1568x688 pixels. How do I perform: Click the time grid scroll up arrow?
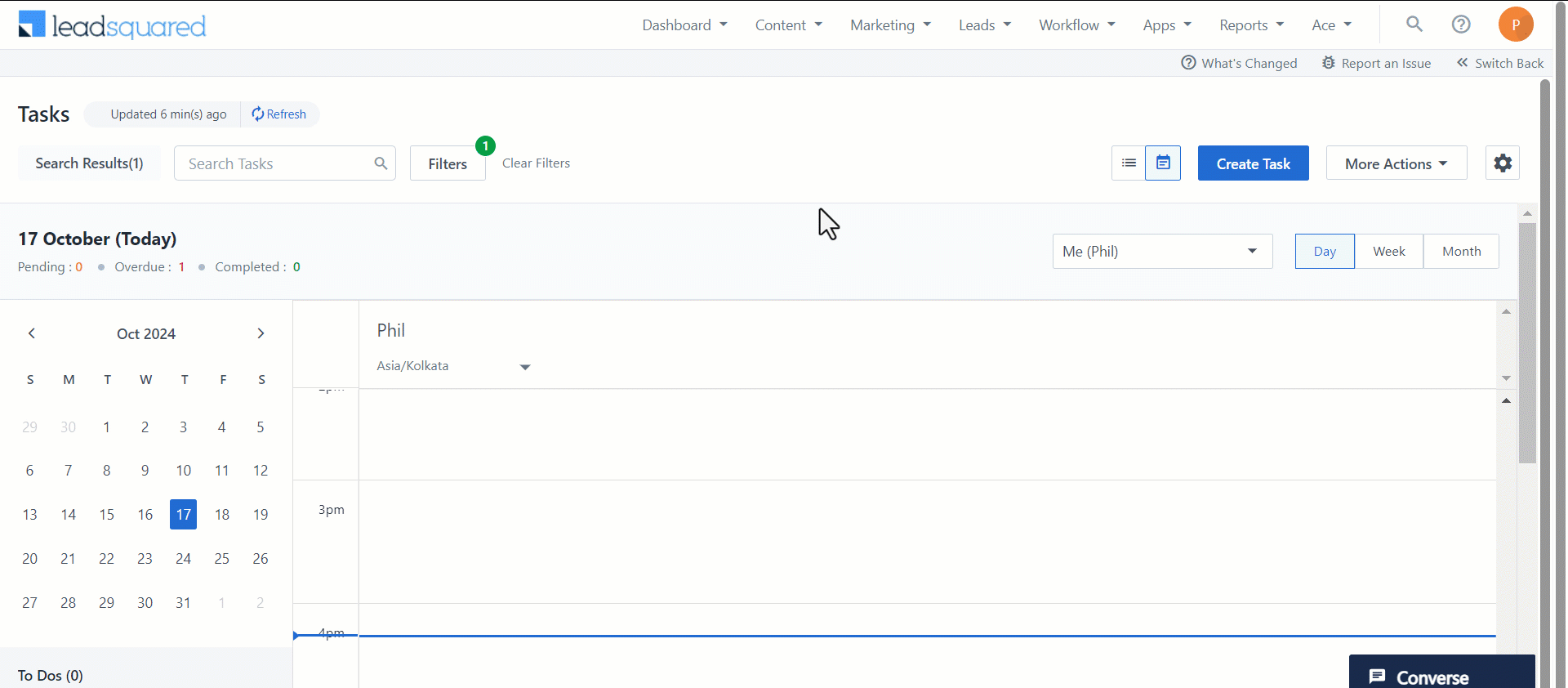(1506, 400)
